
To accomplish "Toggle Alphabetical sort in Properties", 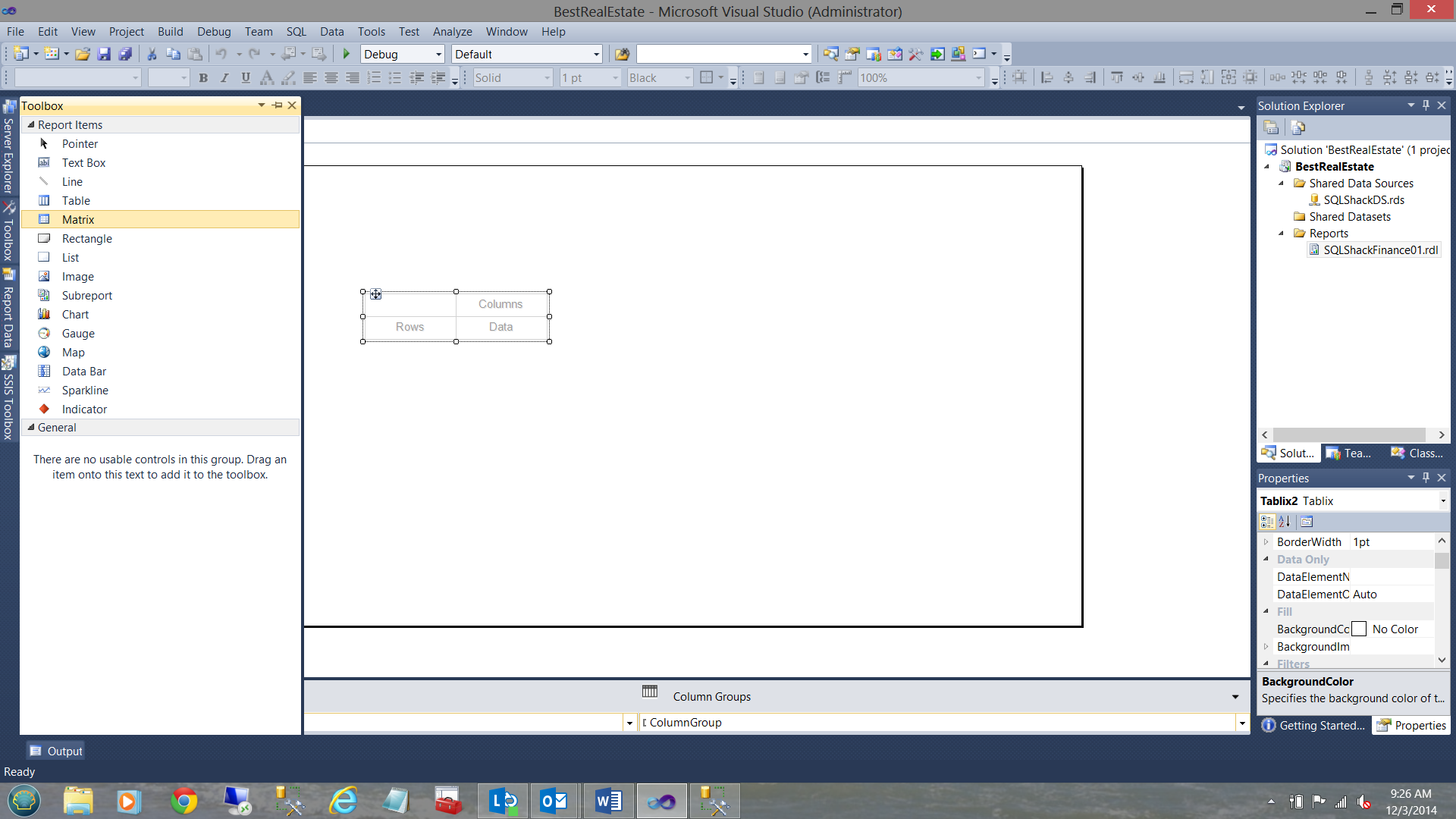I will point(1284,522).
